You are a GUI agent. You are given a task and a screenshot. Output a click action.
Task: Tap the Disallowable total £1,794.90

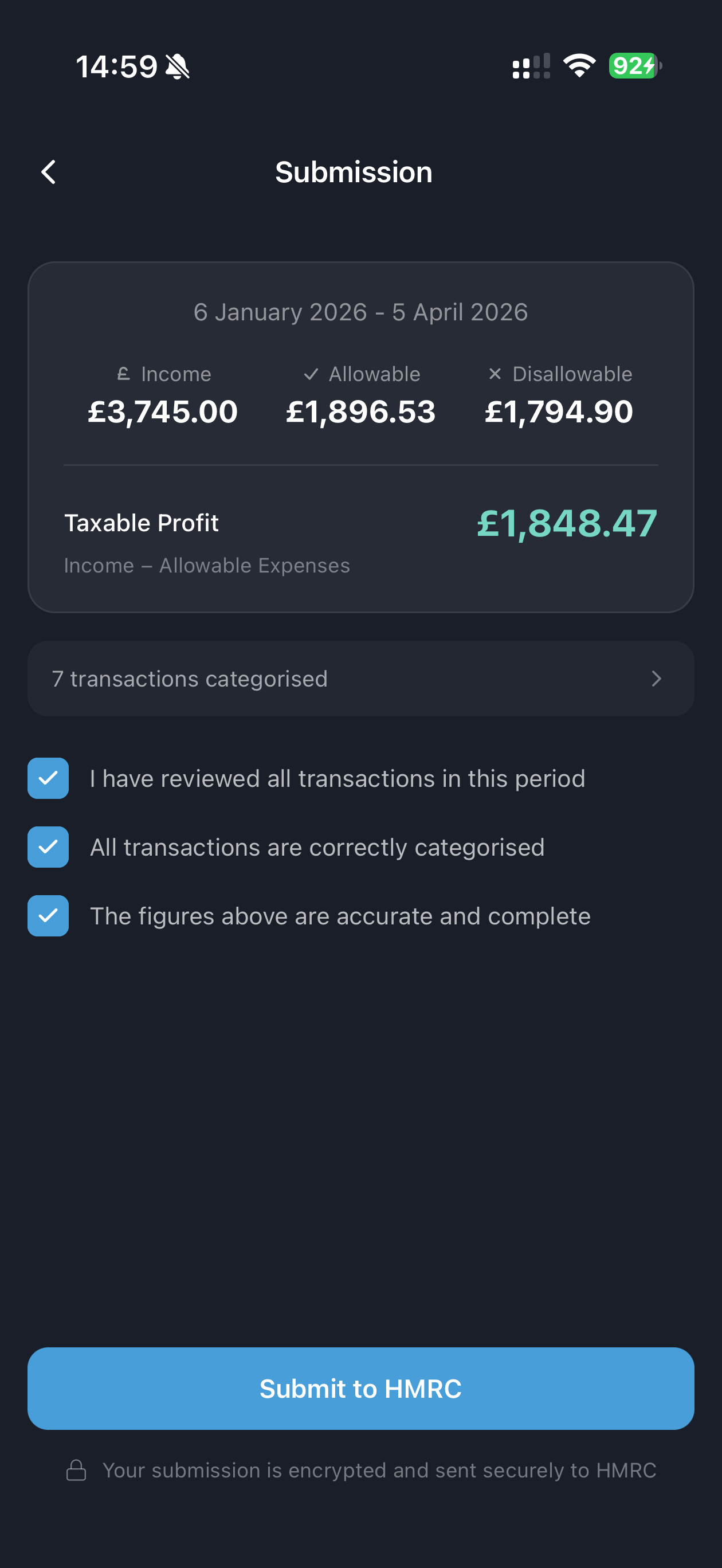tap(559, 411)
